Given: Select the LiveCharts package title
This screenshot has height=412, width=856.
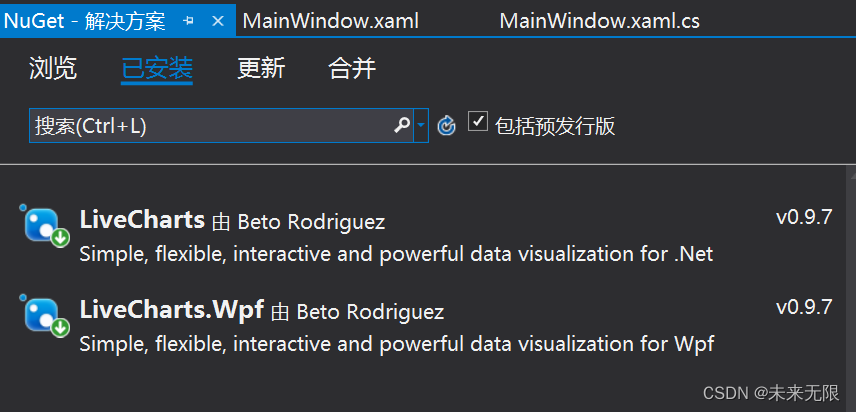Looking at the screenshot, I should pyautogui.click(x=142, y=220).
